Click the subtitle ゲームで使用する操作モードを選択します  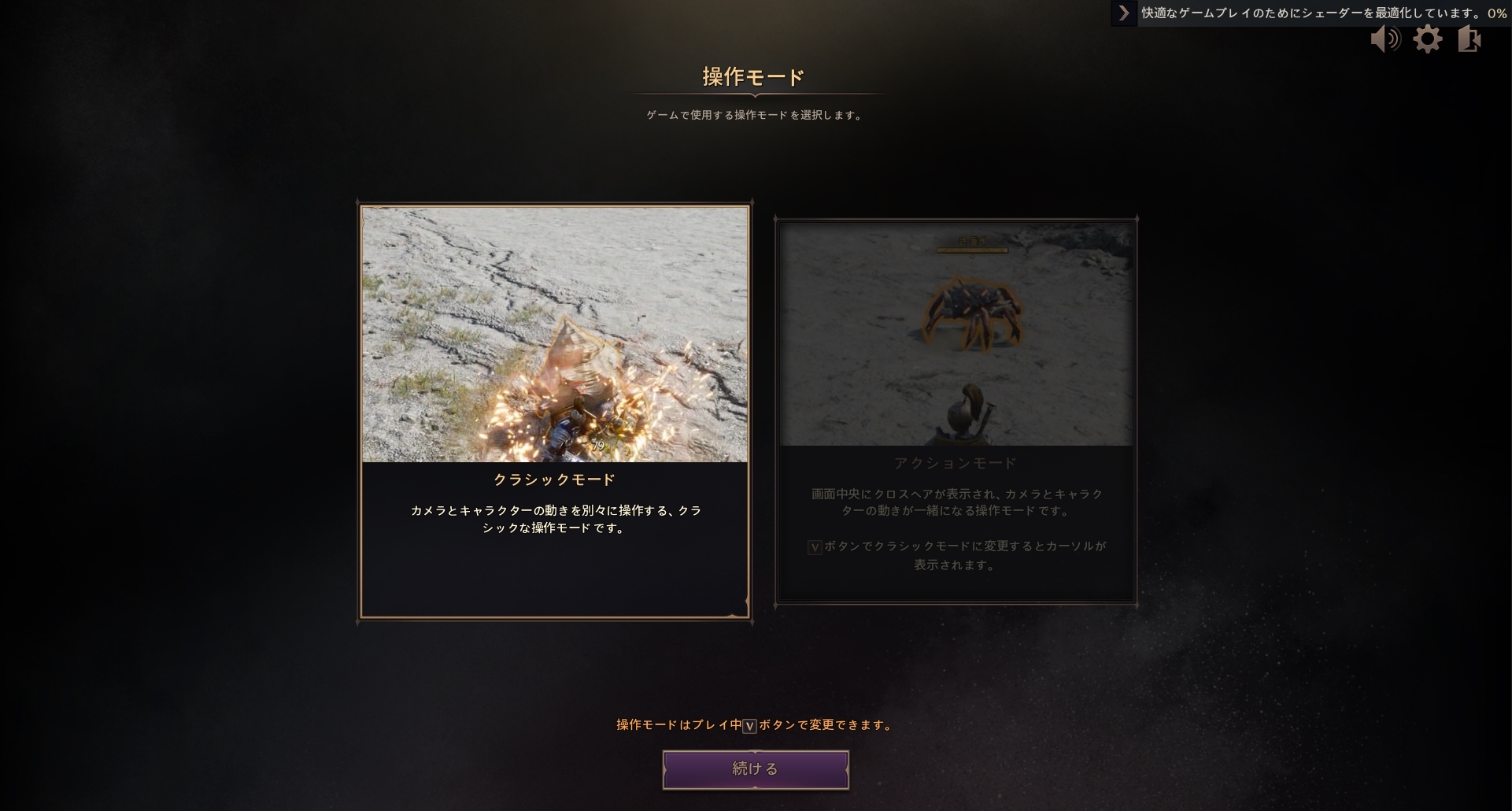tap(754, 115)
